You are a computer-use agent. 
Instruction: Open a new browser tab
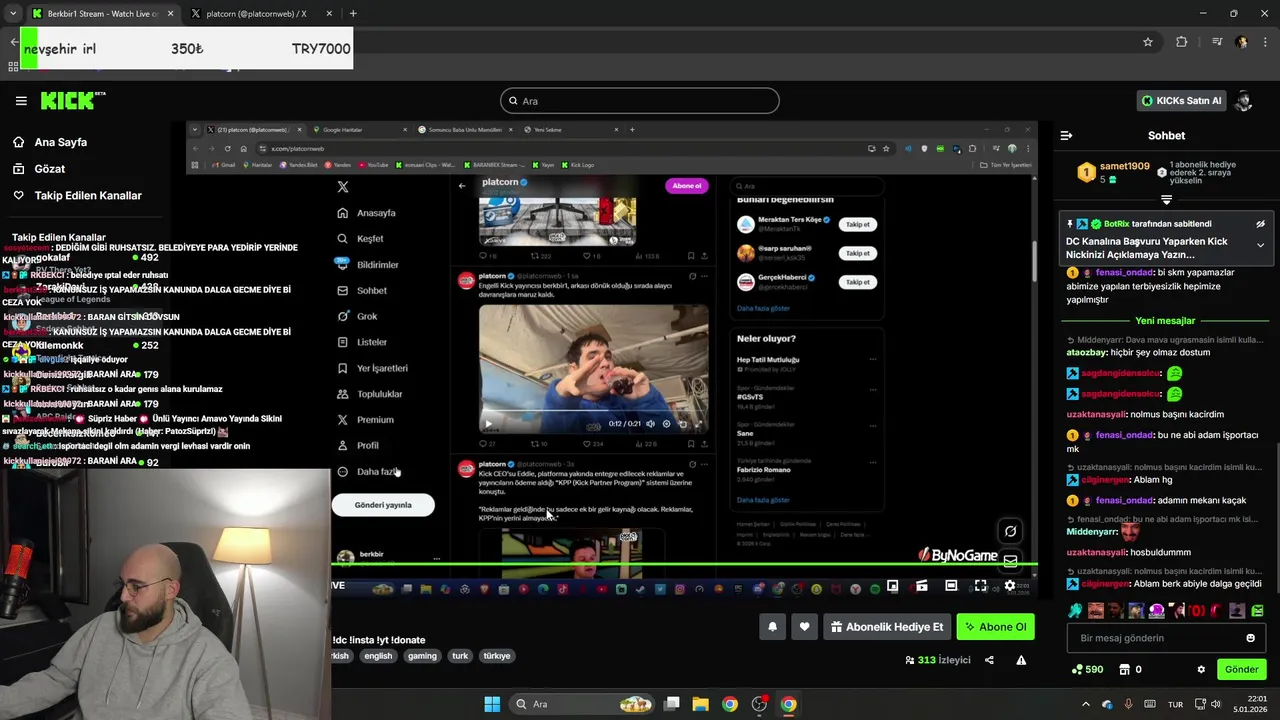353,14
